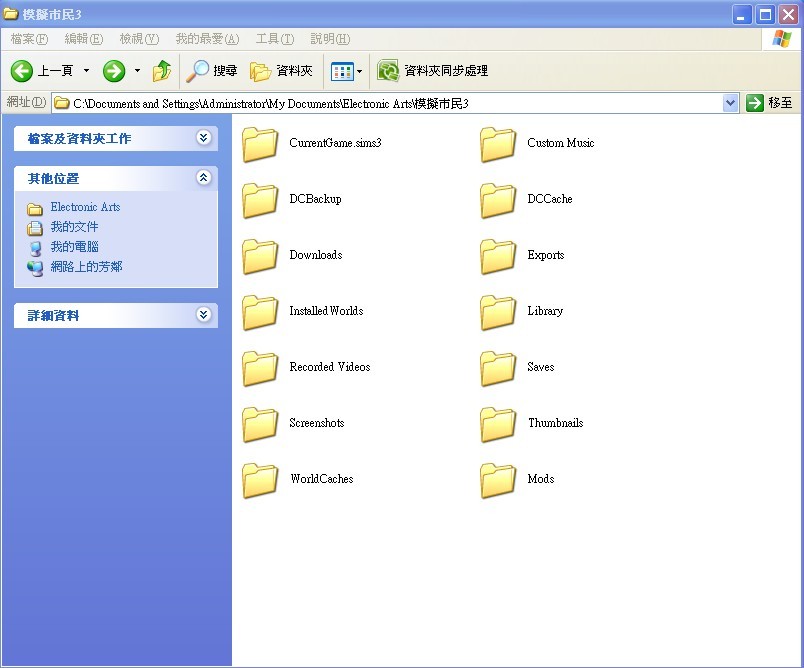Select the Recorded Videos folder icon

tap(260, 368)
